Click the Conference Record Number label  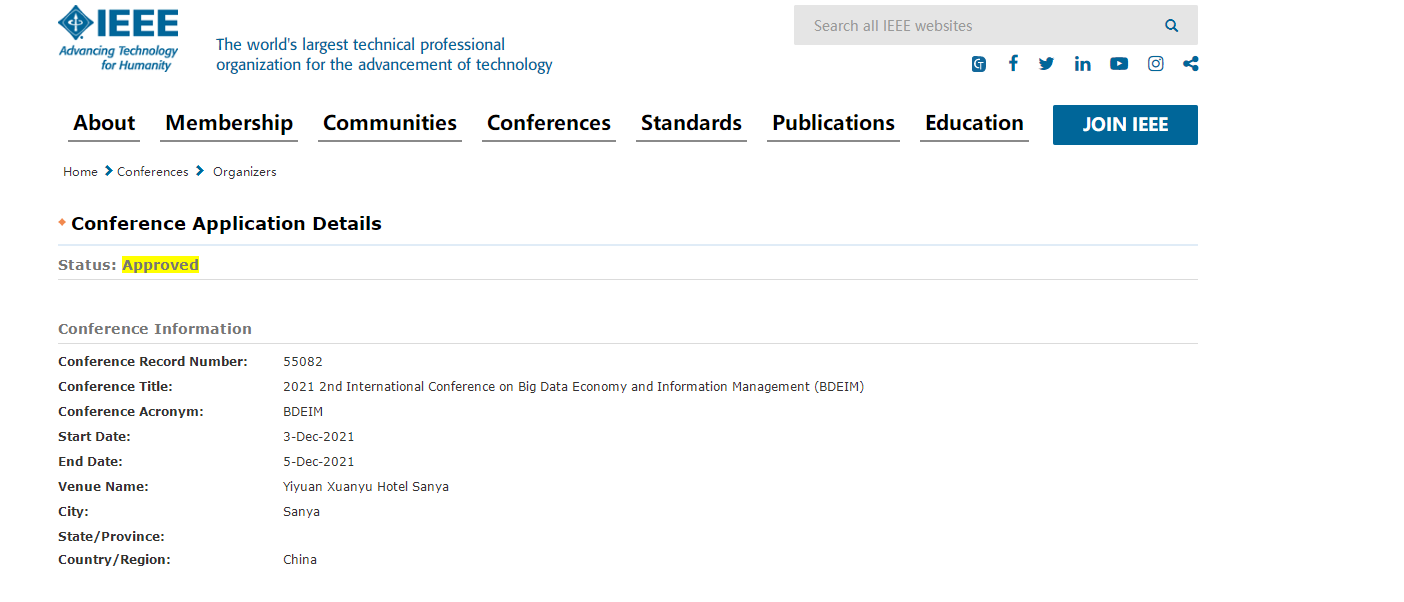(153, 362)
